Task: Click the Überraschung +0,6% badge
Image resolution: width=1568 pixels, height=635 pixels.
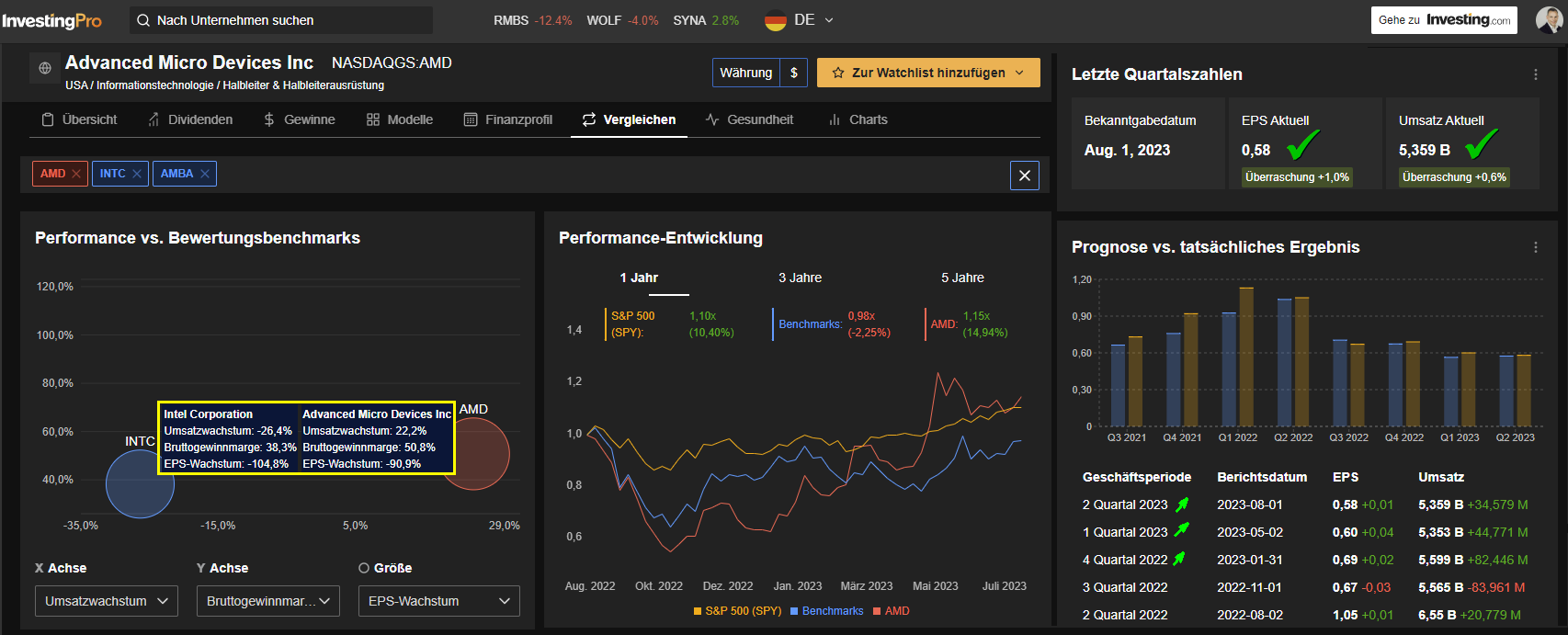Action: 1454,177
